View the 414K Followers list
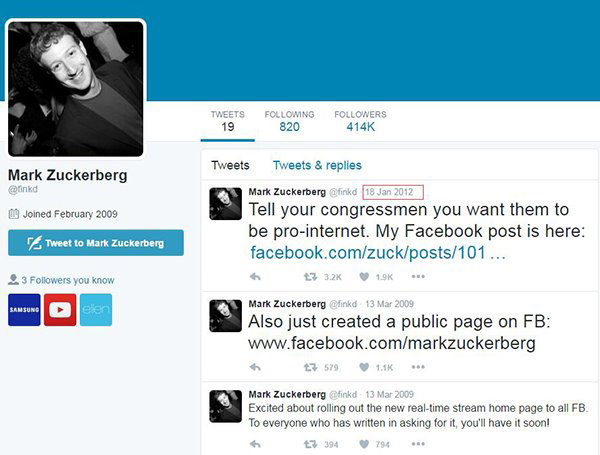600x455 pixels. (360, 121)
